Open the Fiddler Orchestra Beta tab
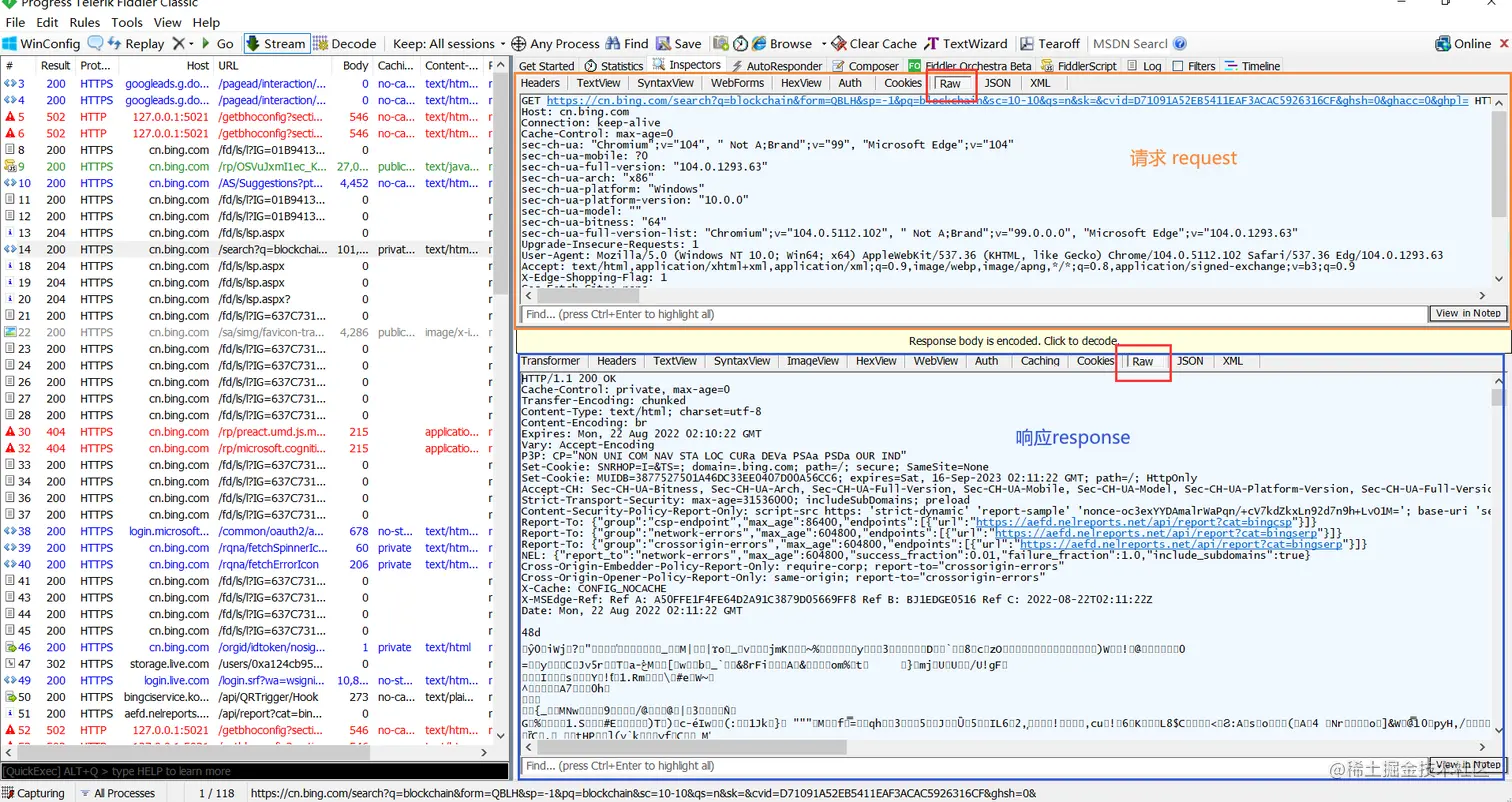Screen dimensions: 1512x802 [x=970, y=66]
